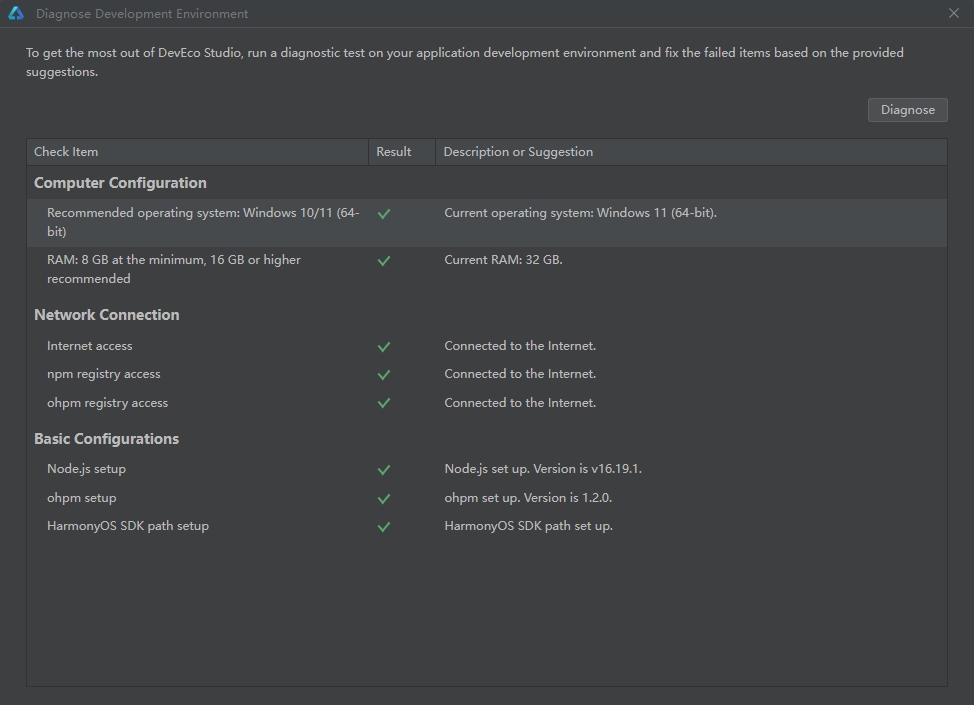The image size is (974, 705).
Task: Click green checkmark beside RAM check
Action: (384, 260)
